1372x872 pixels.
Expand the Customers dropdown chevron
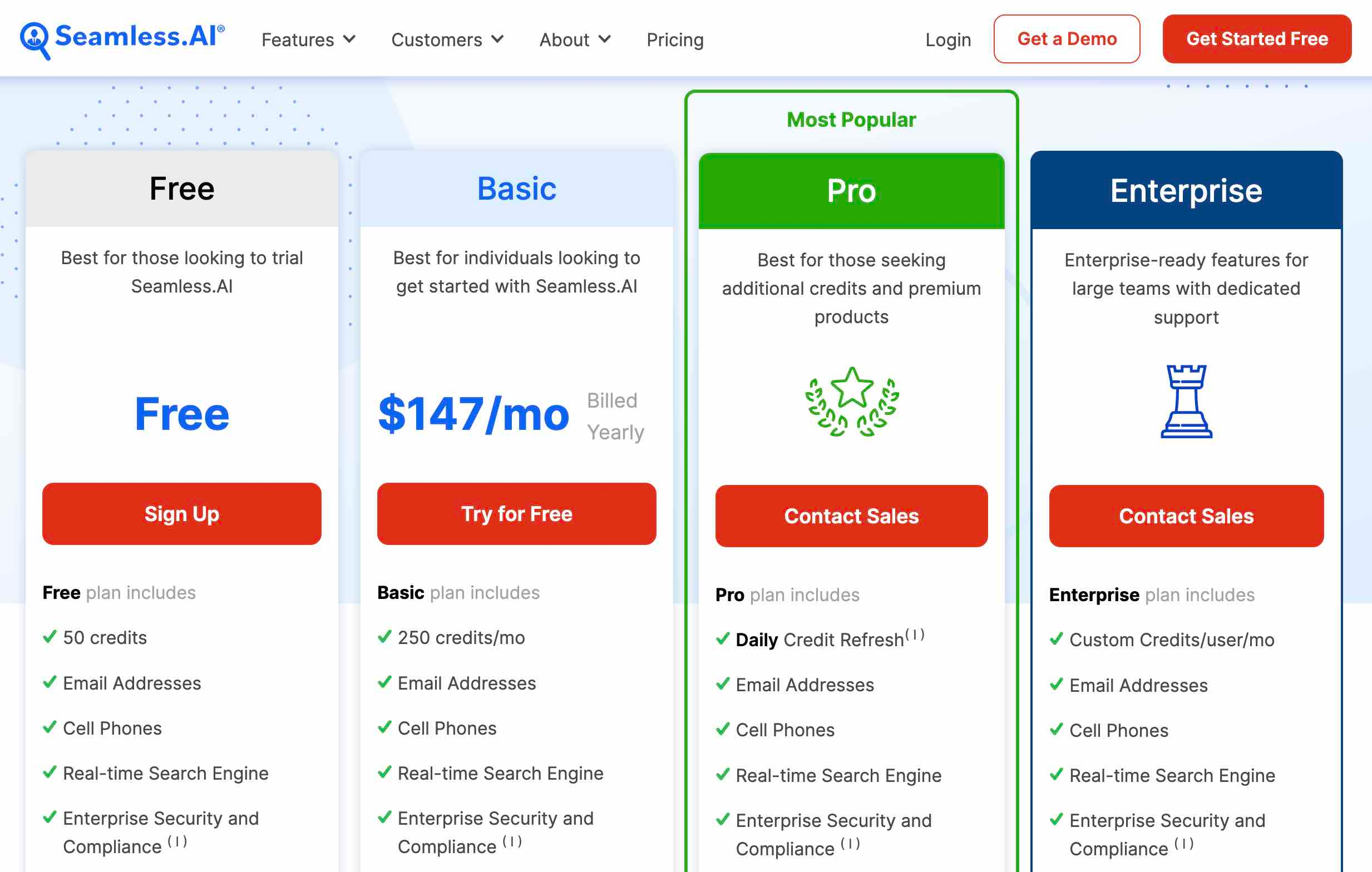(x=497, y=39)
